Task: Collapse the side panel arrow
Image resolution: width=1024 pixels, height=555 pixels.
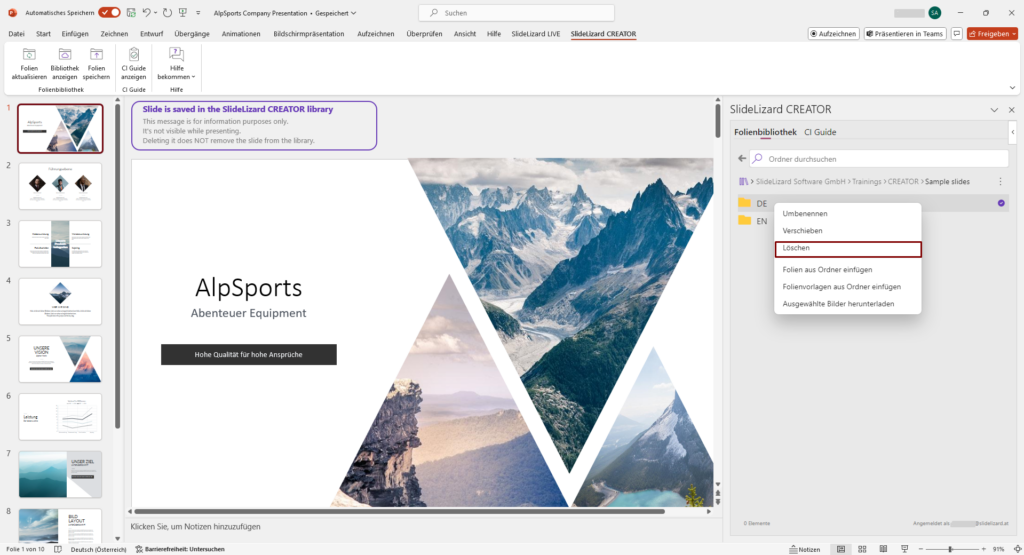Action: 1013,132
